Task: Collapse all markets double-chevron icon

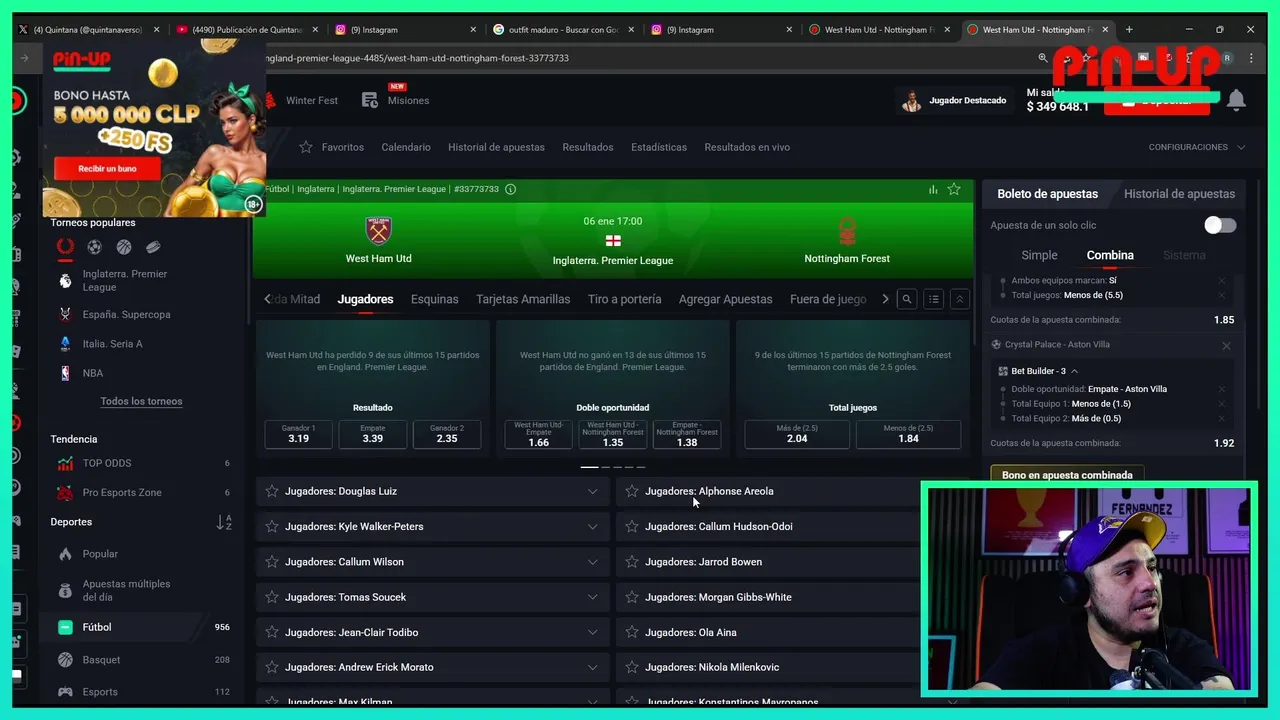Action: tap(959, 299)
